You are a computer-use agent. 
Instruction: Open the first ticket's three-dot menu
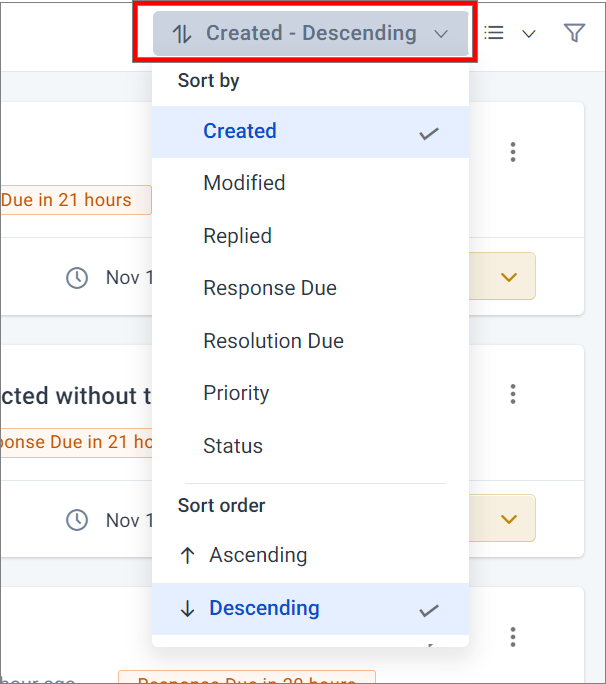pos(513,152)
